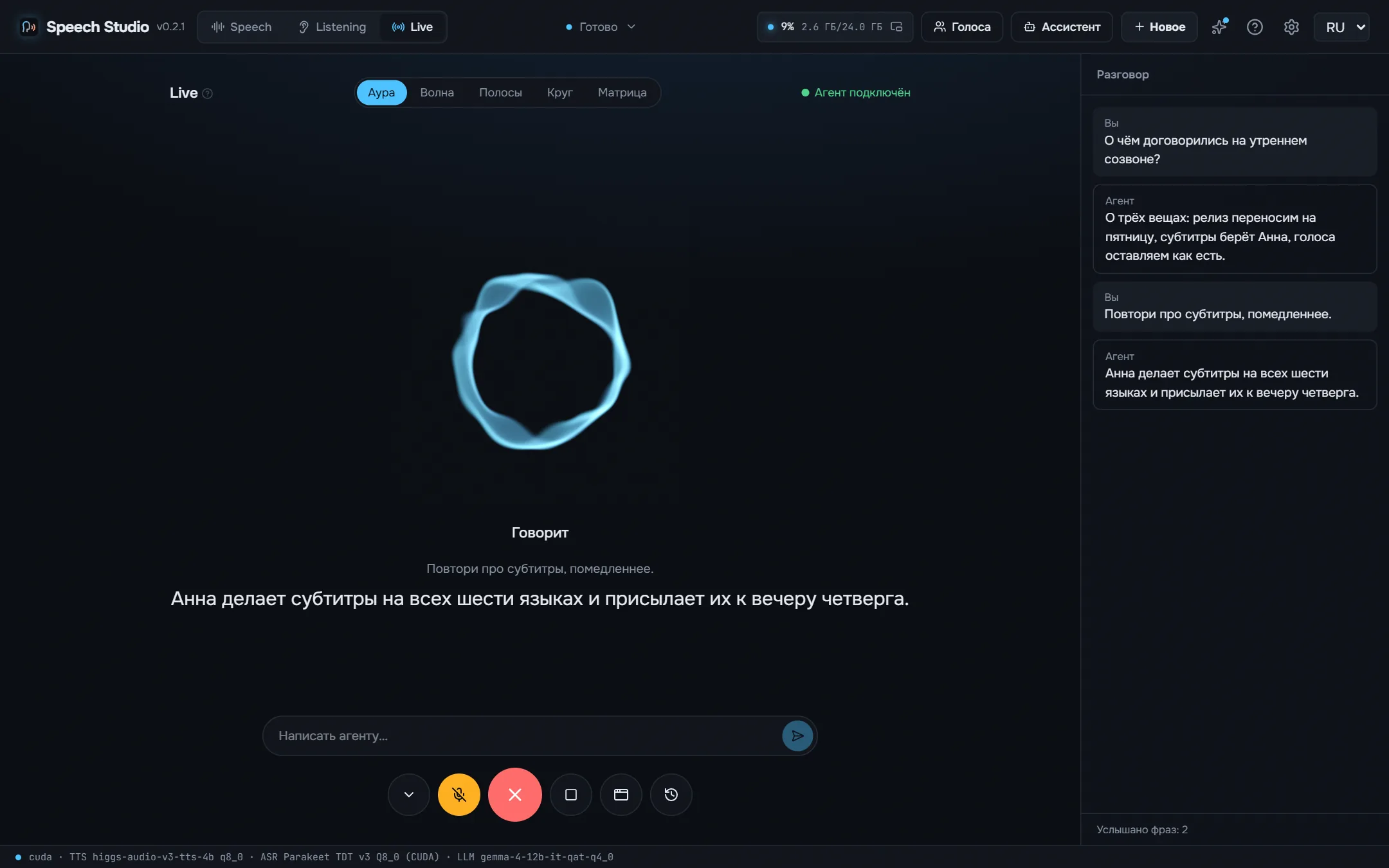Click the agent reply starting 'О трёх вещах'
The image size is (1389, 868).
pos(1234,229)
